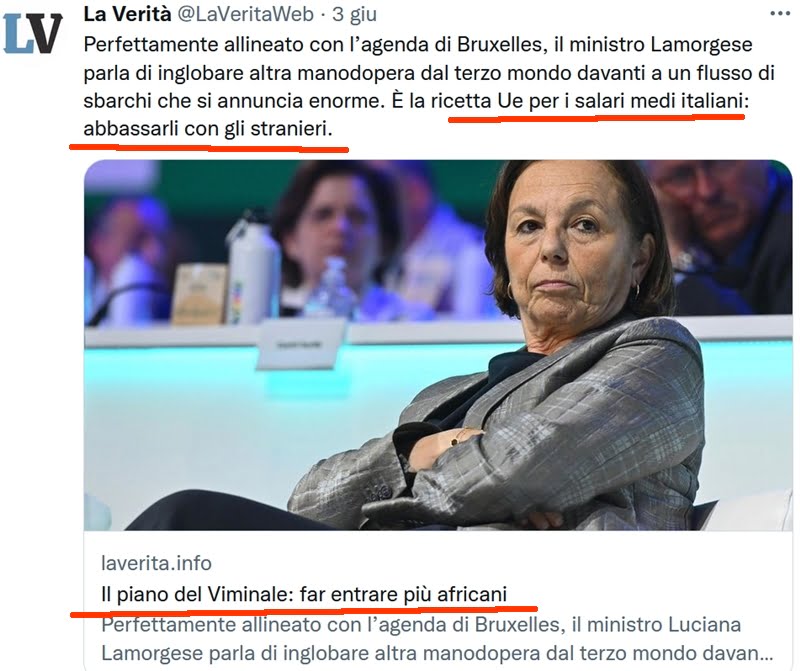
Task: Click the red underline beneath the Viminale headline
Action: 304,611
